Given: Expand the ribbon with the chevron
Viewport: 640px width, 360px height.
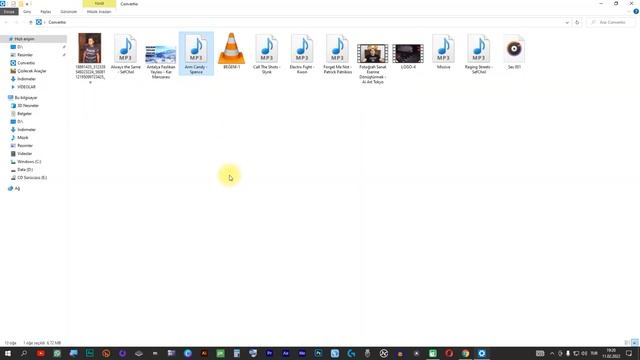Looking at the screenshot, I should (x=629, y=12).
